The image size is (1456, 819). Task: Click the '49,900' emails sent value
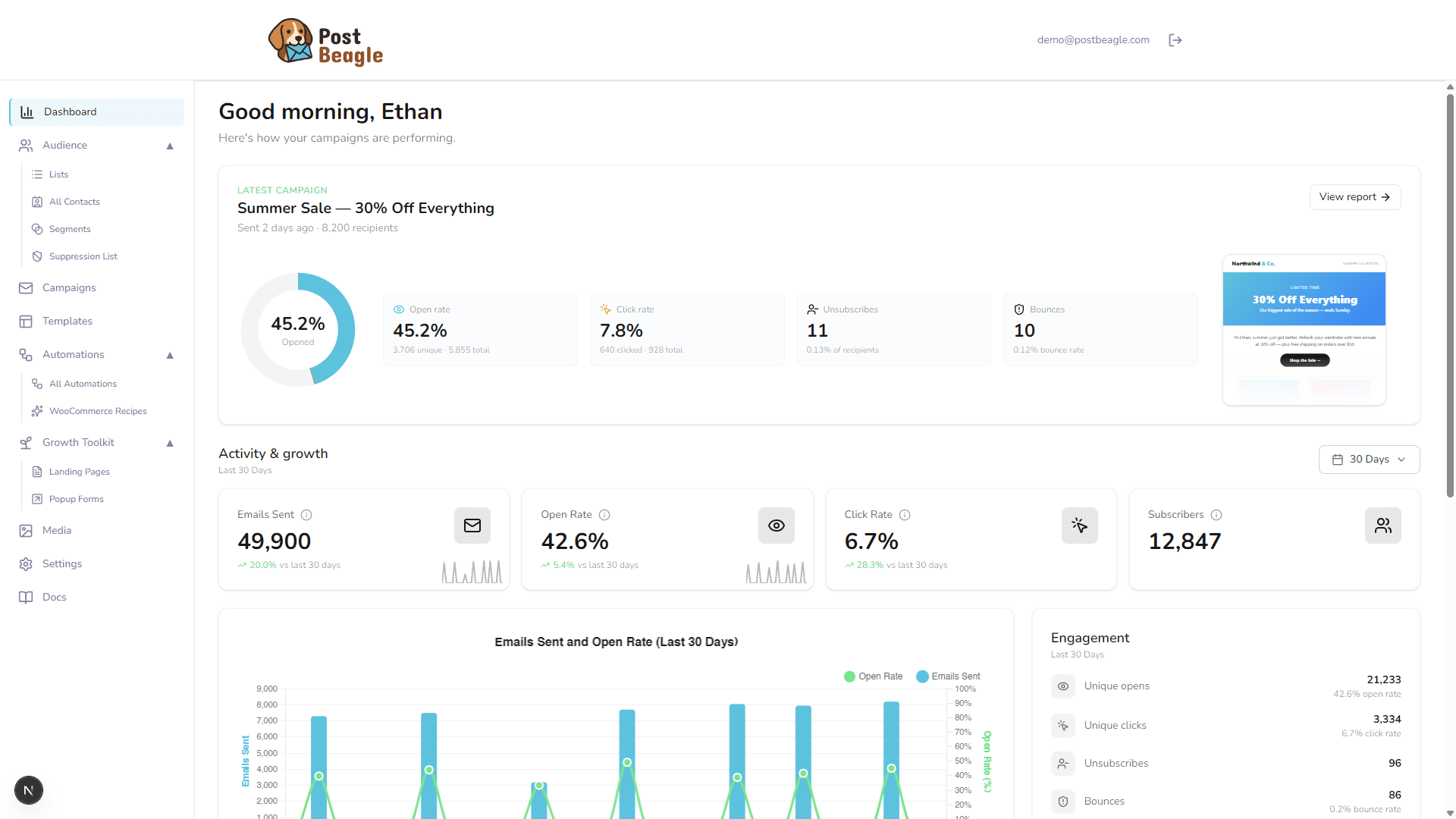(274, 541)
